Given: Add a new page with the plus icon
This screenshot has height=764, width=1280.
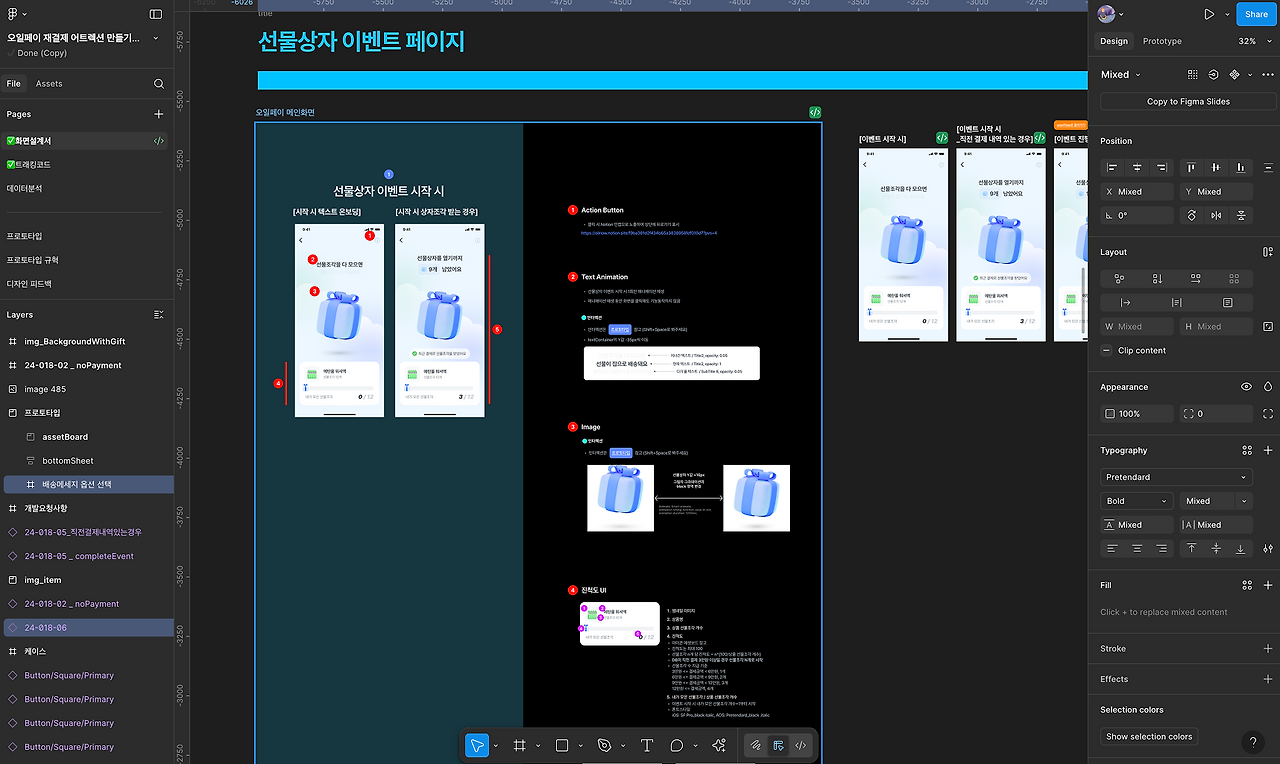Looking at the screenshot, I should point(158,114).
